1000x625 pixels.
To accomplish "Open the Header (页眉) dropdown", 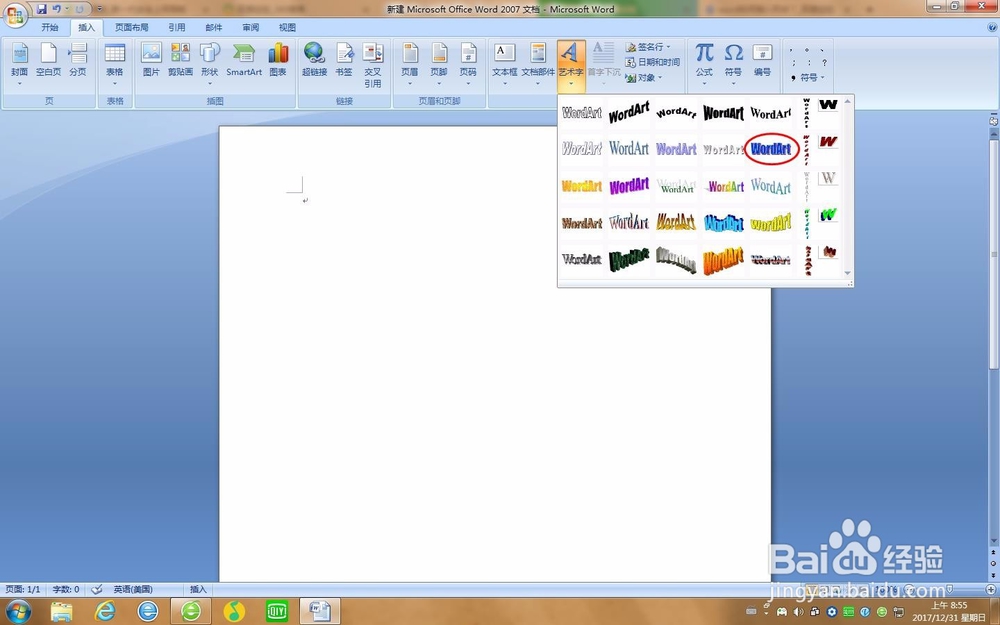I will click(409, 63).
